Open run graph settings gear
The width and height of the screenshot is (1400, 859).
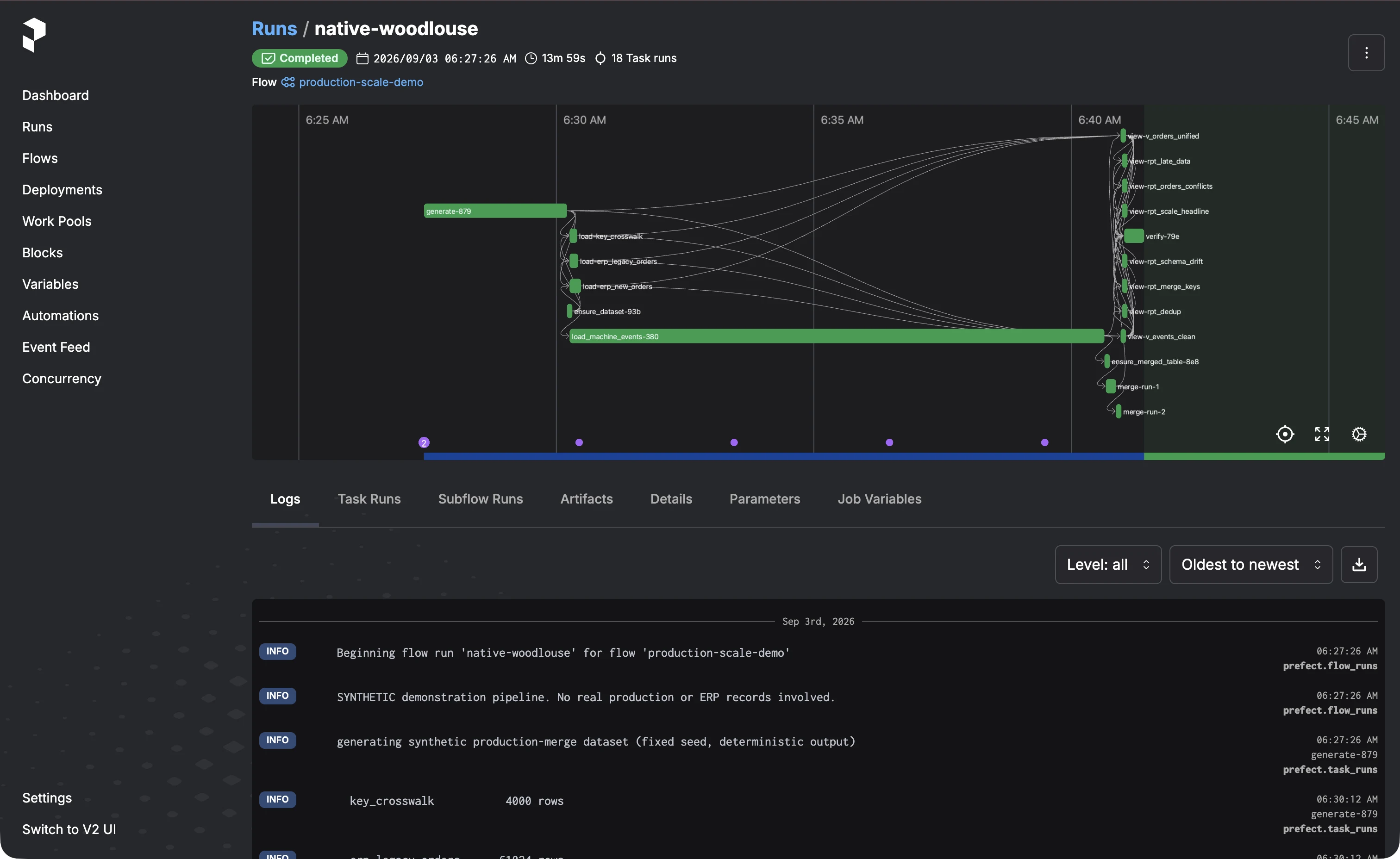(x=1358, y=434)
